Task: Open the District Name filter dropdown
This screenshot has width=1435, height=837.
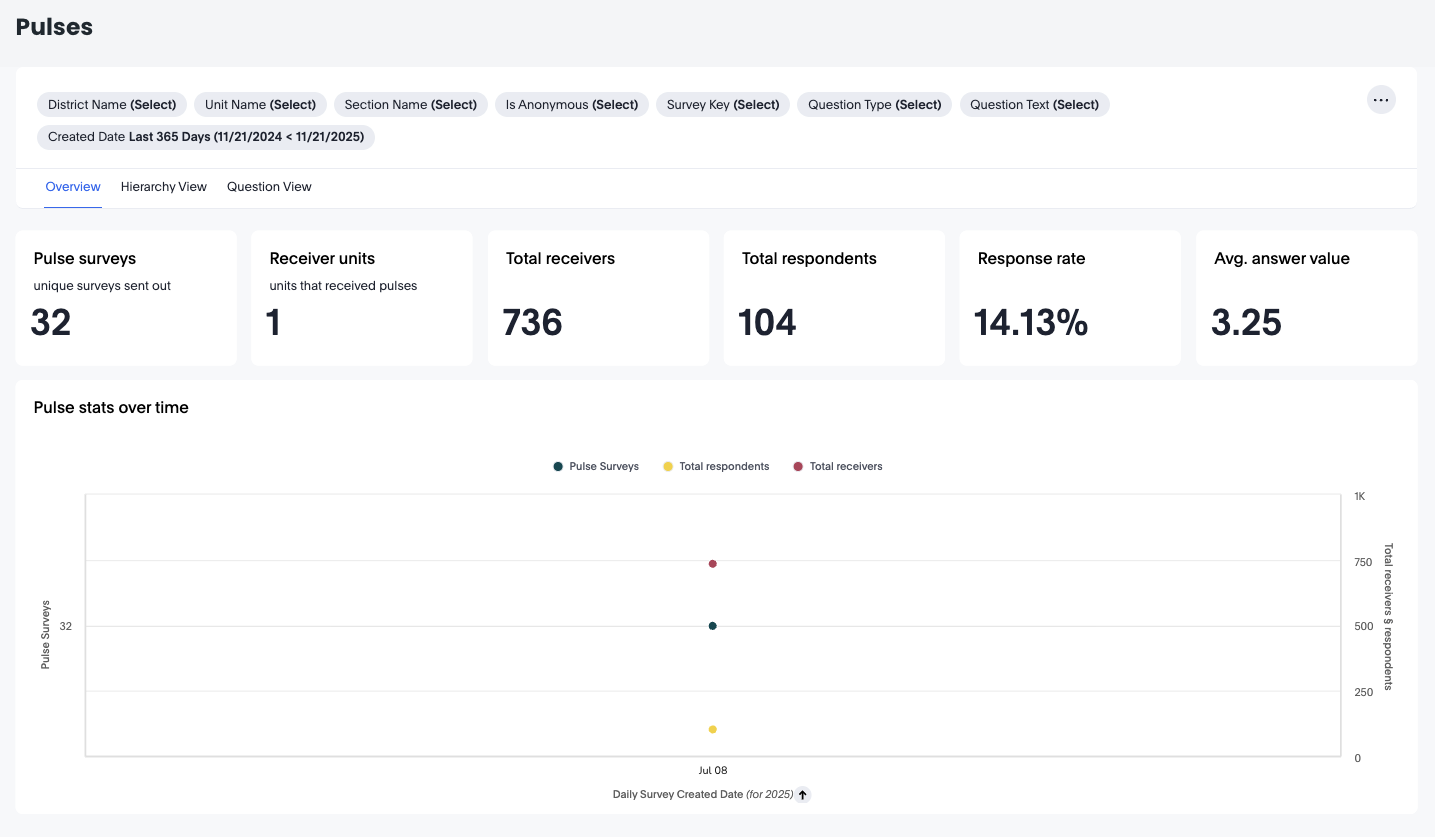Action: pos(112,105)
